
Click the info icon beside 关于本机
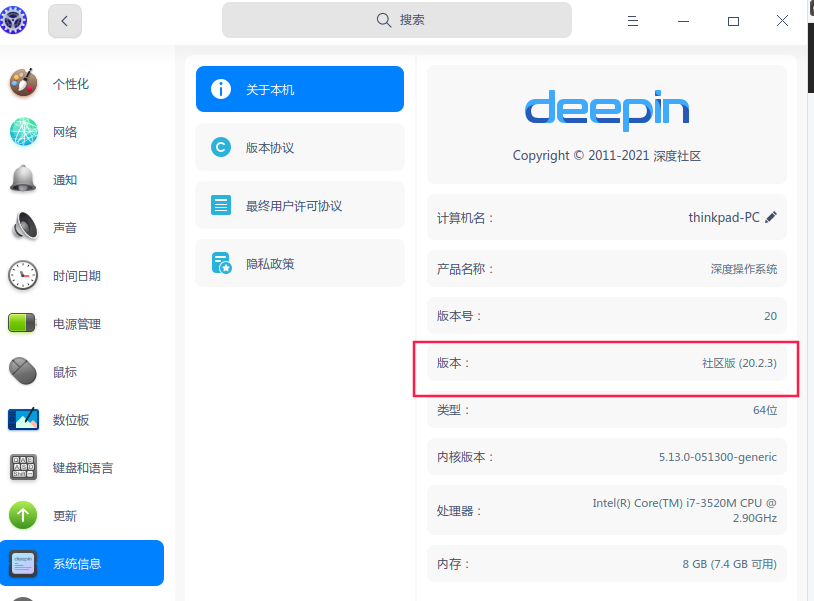pos(221,89)
